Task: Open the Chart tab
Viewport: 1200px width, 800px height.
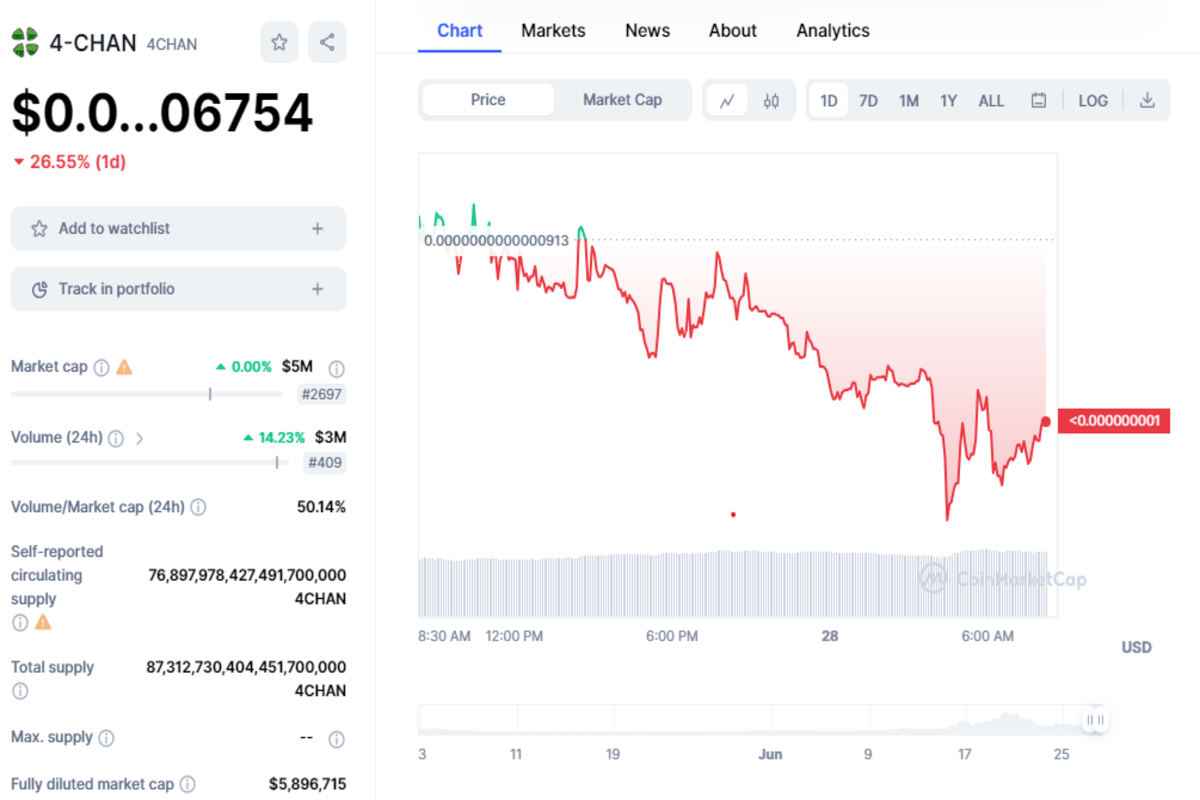Action: (x=460, y=31)
